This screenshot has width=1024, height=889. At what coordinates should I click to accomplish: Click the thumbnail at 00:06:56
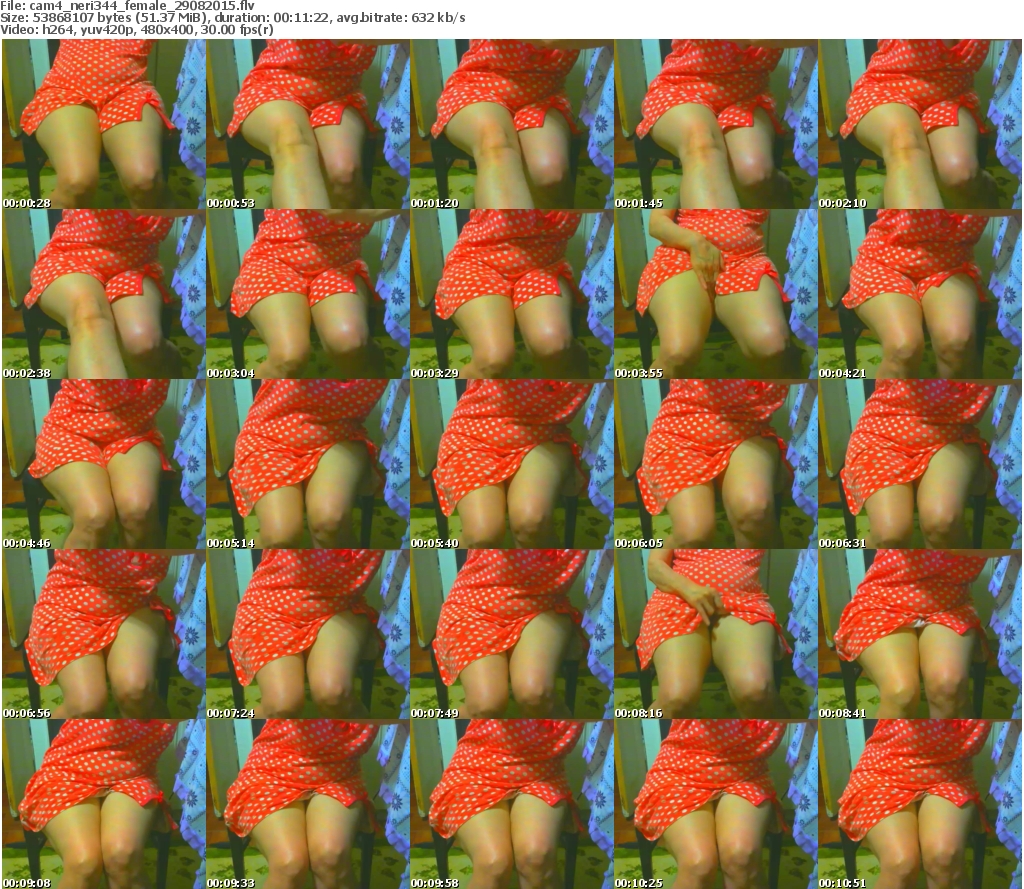104,634
